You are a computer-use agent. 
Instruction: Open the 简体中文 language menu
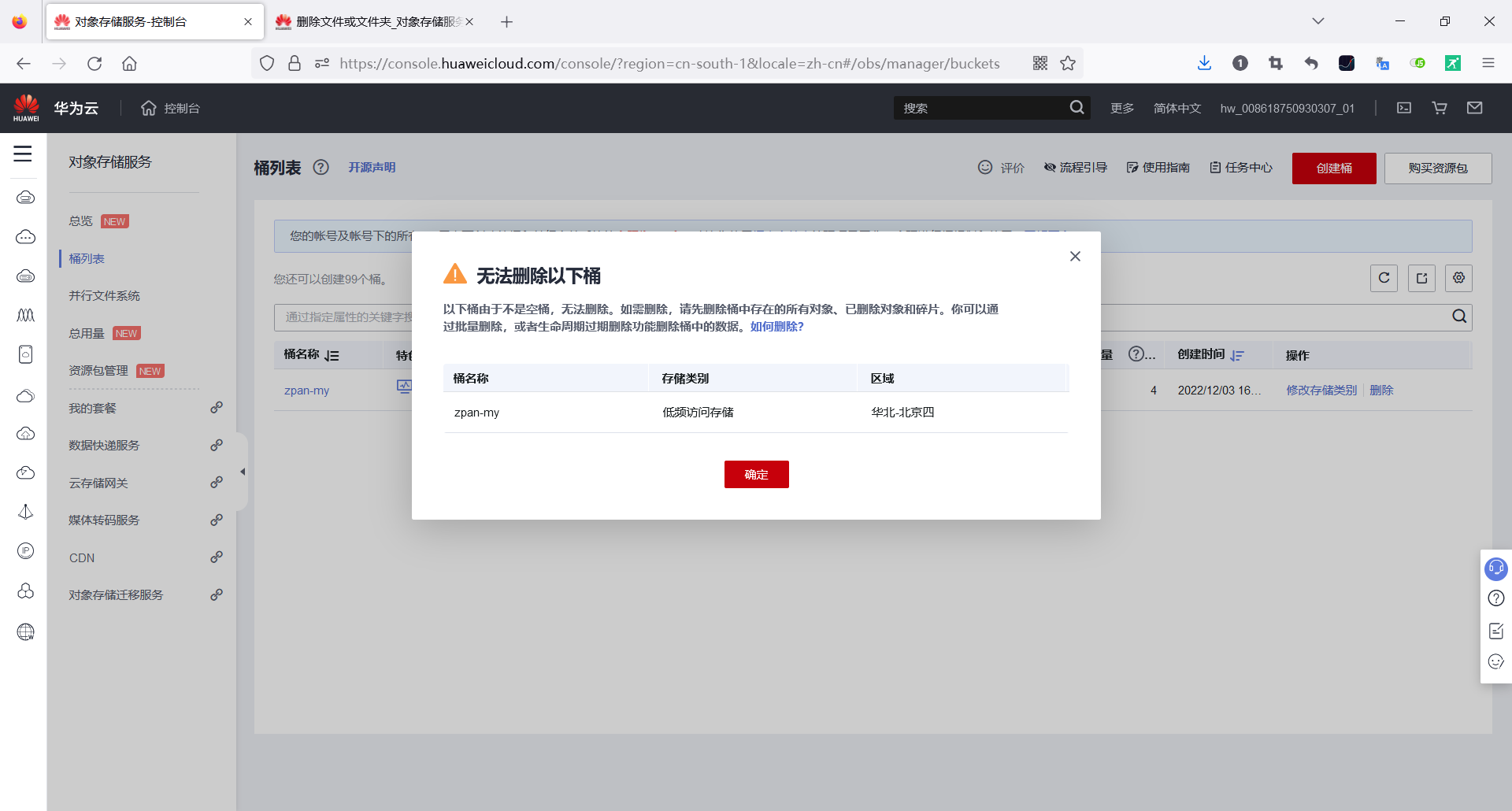pyautogui.click(x=1177, y=108)
